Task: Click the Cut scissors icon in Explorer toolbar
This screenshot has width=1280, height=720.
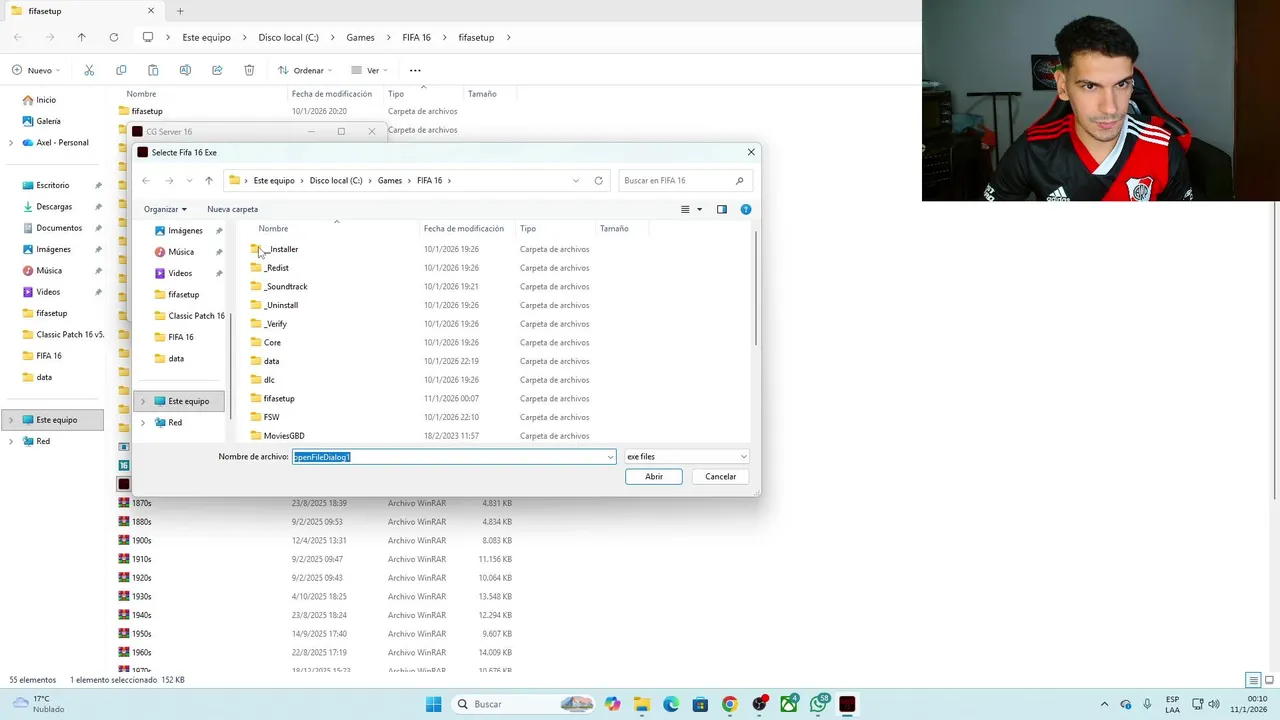Action: tap(89, 70)
